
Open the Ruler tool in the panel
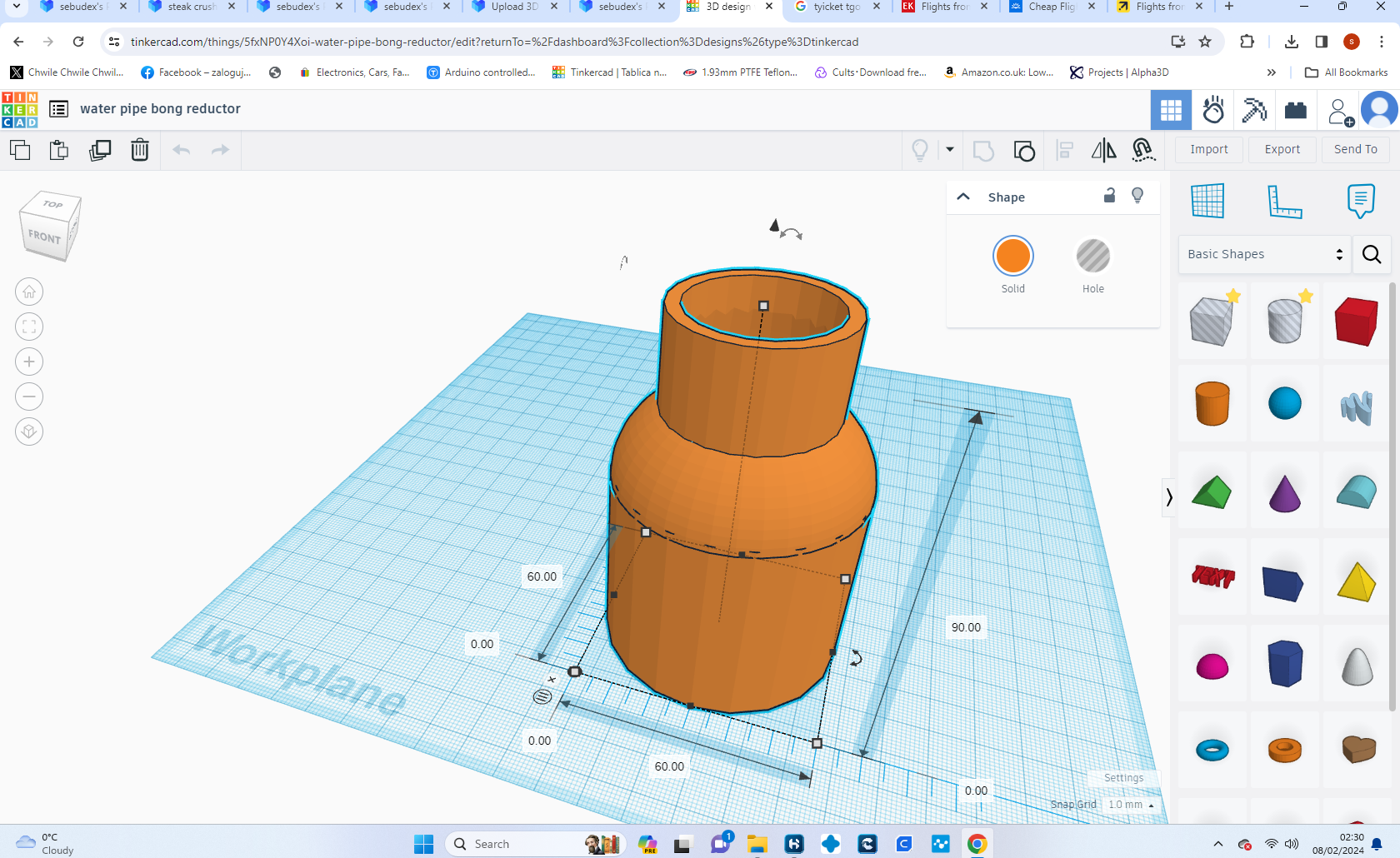(x=1284, y=201)
